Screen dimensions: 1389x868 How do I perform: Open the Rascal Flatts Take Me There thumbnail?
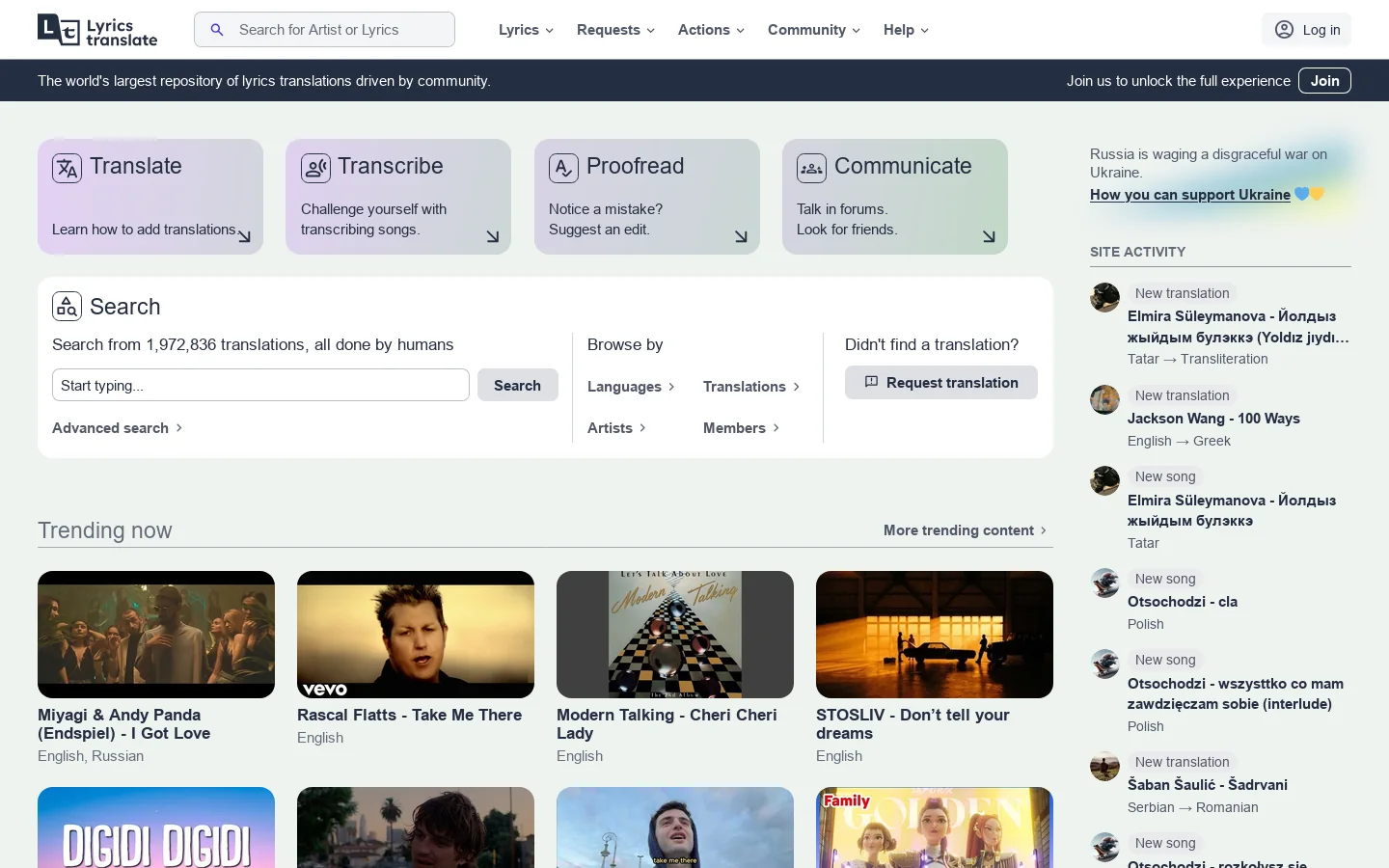tap(416, 635)
